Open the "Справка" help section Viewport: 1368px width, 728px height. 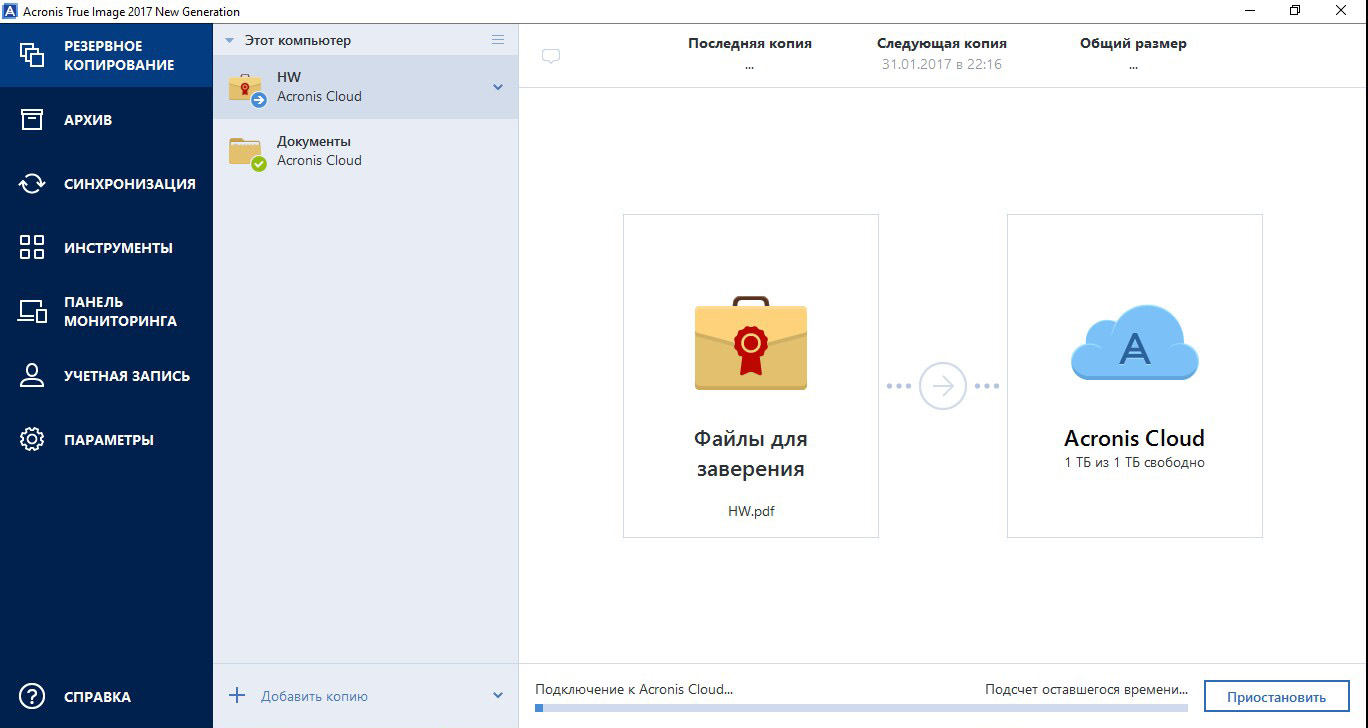point(106,696)
